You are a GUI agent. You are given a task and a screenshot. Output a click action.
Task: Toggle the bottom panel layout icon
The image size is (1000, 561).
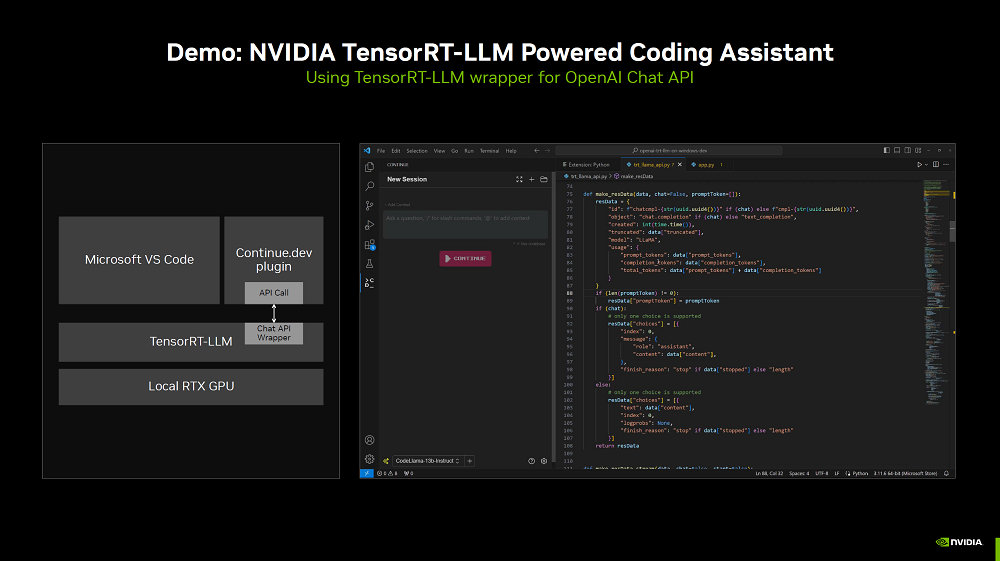point(897,150)
